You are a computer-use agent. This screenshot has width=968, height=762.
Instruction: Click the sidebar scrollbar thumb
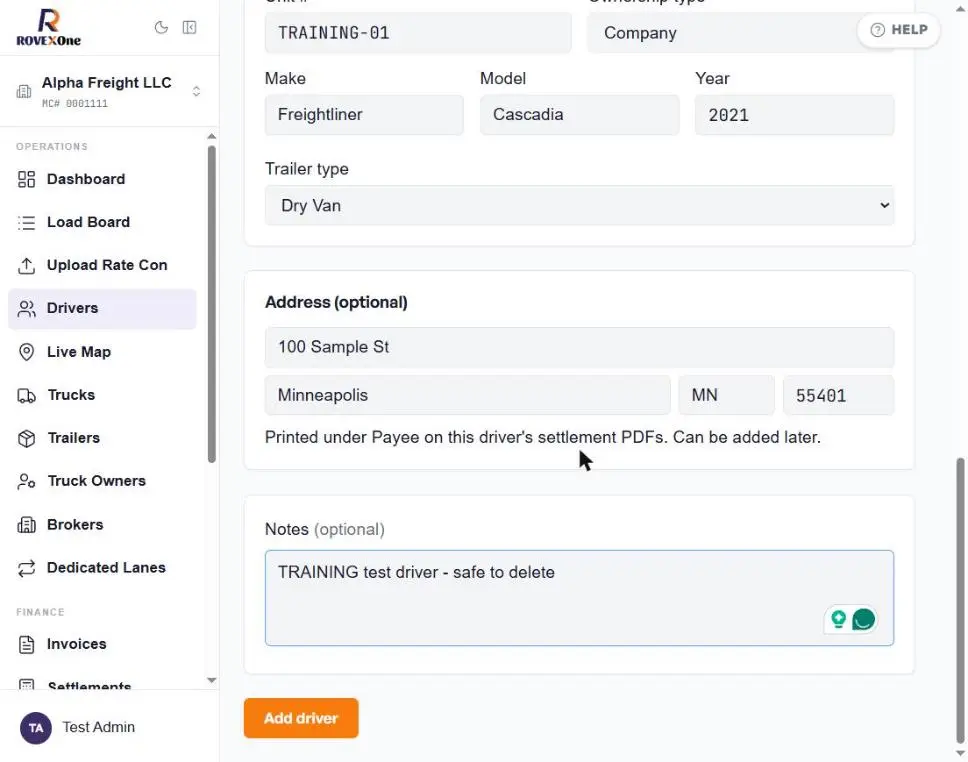click(x=212, y=304)
